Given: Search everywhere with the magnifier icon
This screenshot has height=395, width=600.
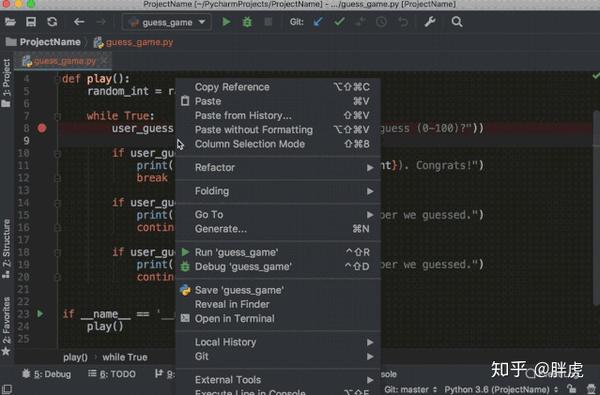Looking at the screenshot, I should [457, 22].
